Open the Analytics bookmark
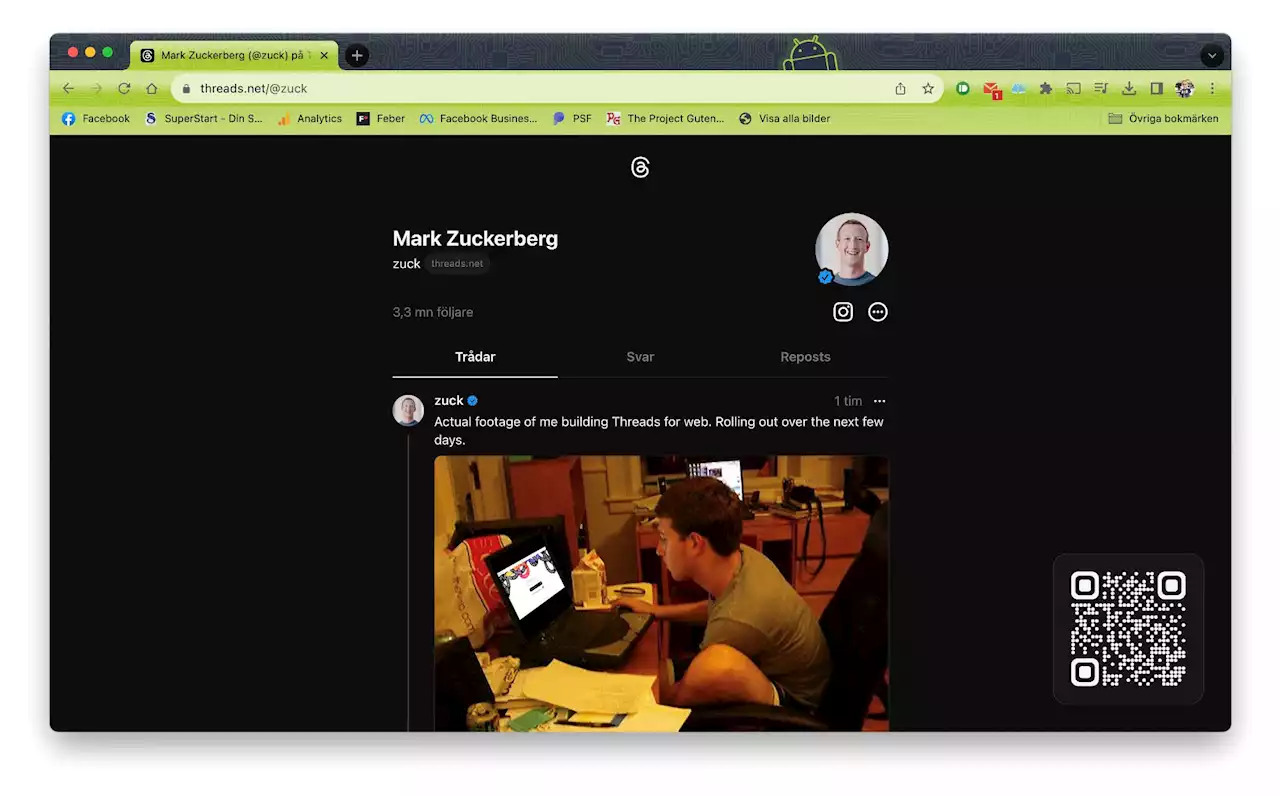 pyautogui.click(x=310, y=118)
